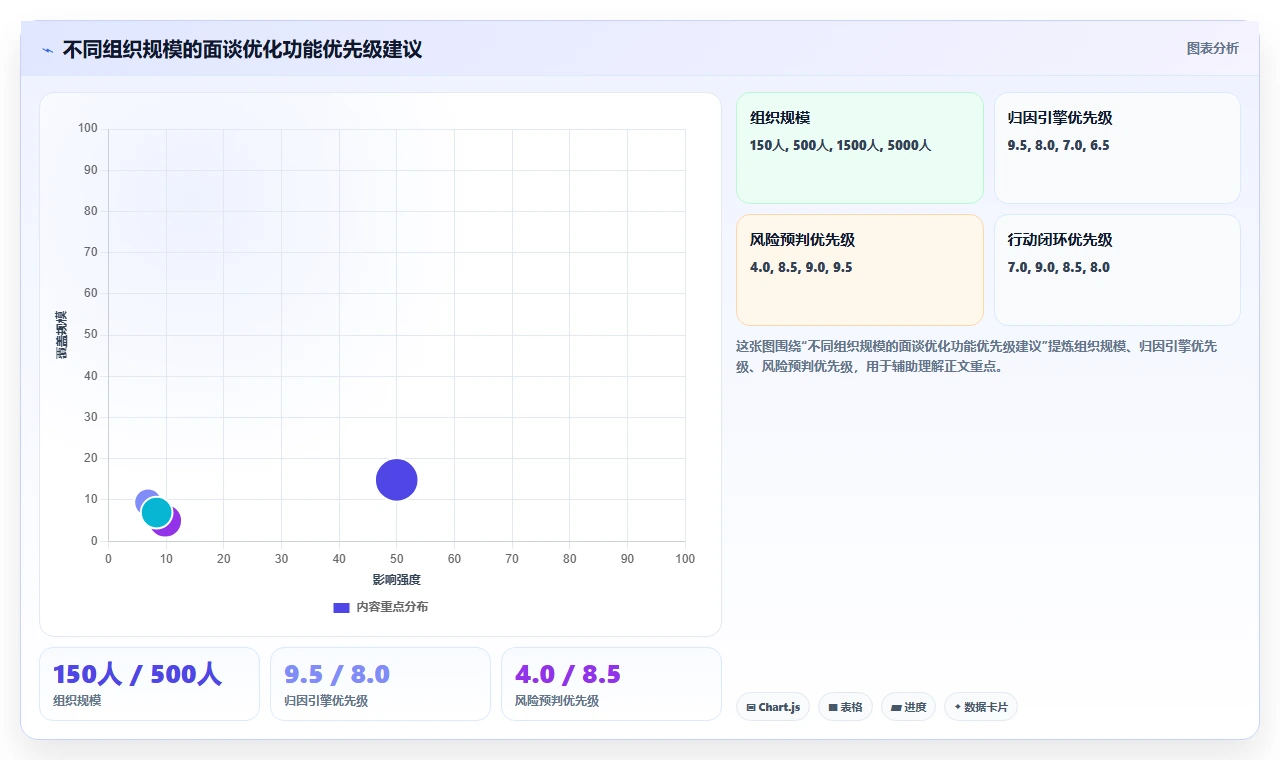Click the values 9.5, 8.0, 7.0, 6.5
The width and height of the screenshot is (1280, 760).
pyautogui.click(x=1058, y=146)
